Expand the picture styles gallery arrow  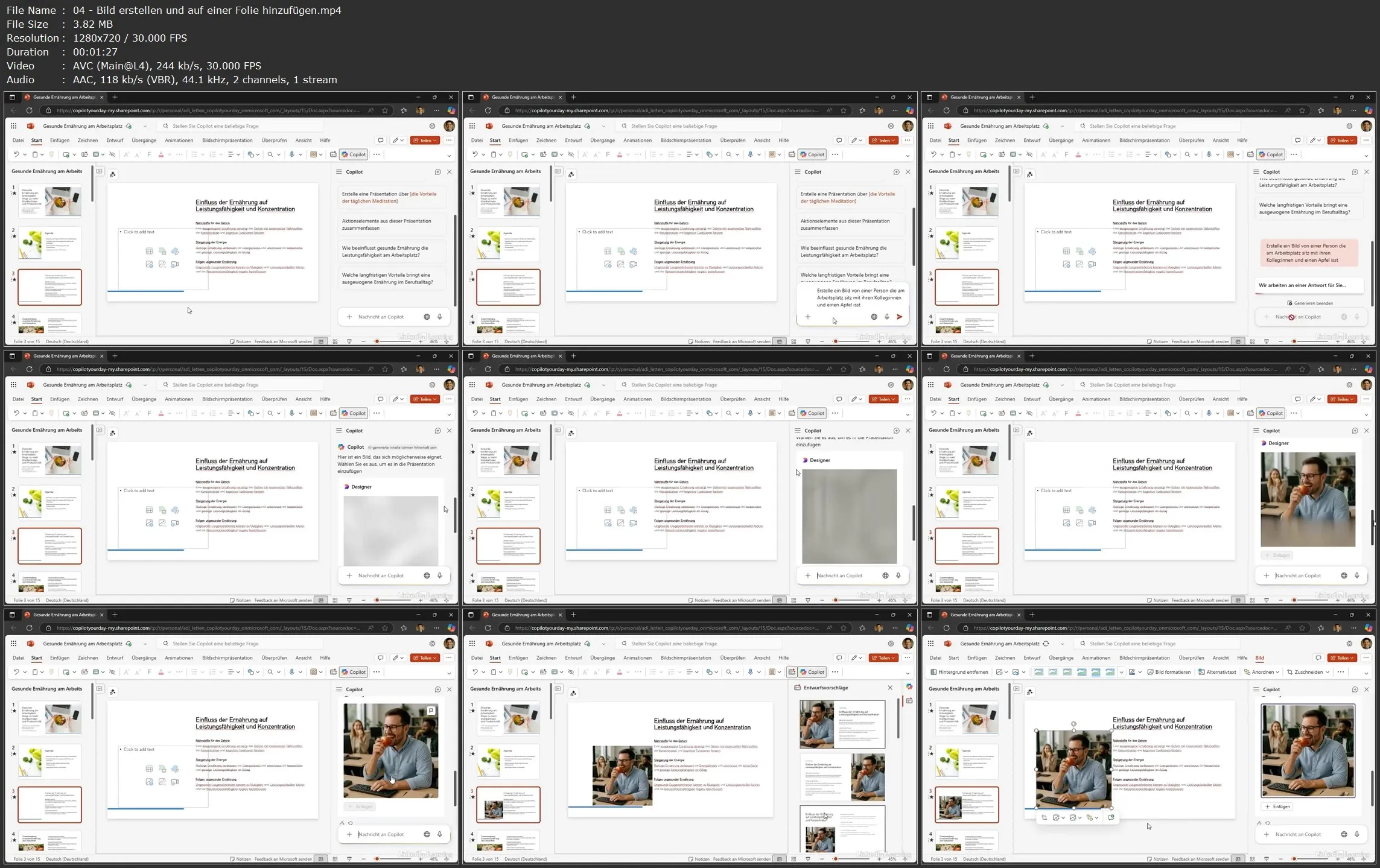click(x=1121, y=672)
